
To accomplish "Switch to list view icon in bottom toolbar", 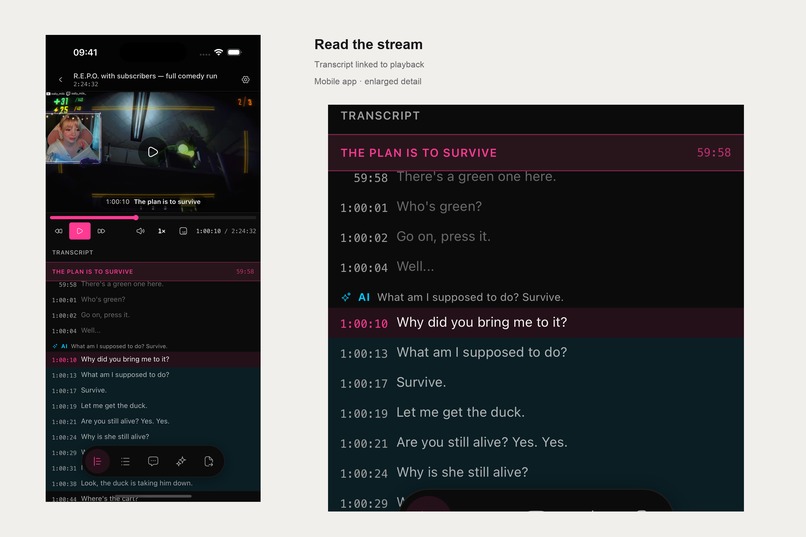I will 125,461.
